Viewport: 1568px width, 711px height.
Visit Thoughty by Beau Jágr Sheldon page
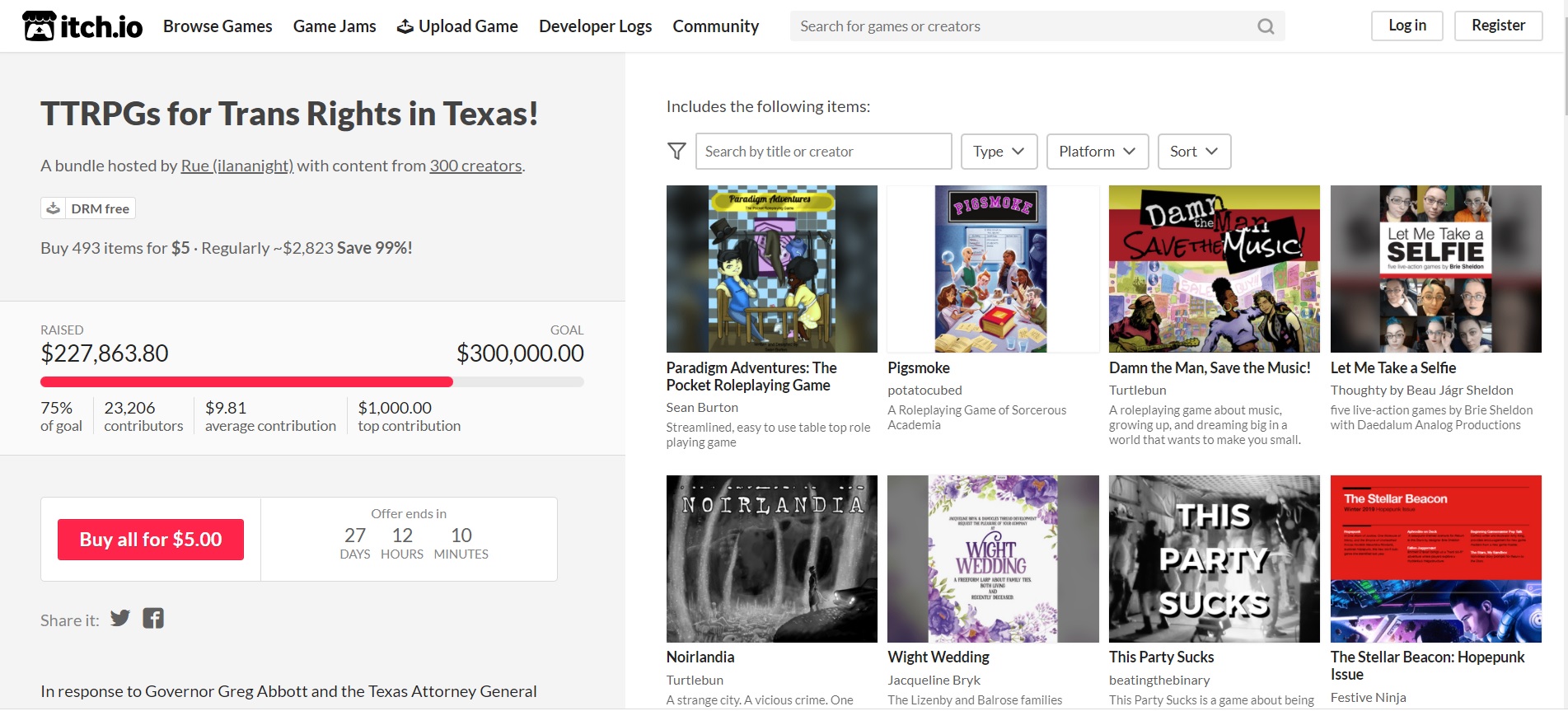pyautogui.click(x=1422, y=391)
